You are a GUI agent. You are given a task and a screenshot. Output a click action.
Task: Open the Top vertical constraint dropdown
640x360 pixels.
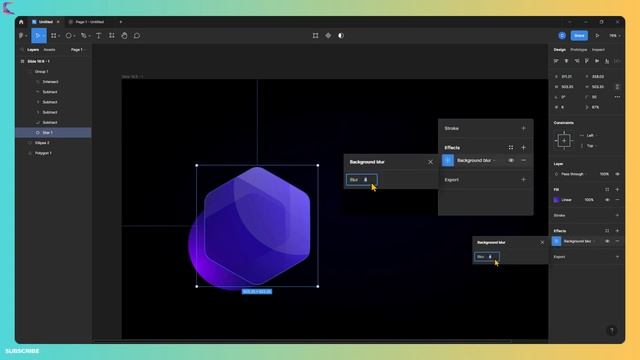(592, 146)
